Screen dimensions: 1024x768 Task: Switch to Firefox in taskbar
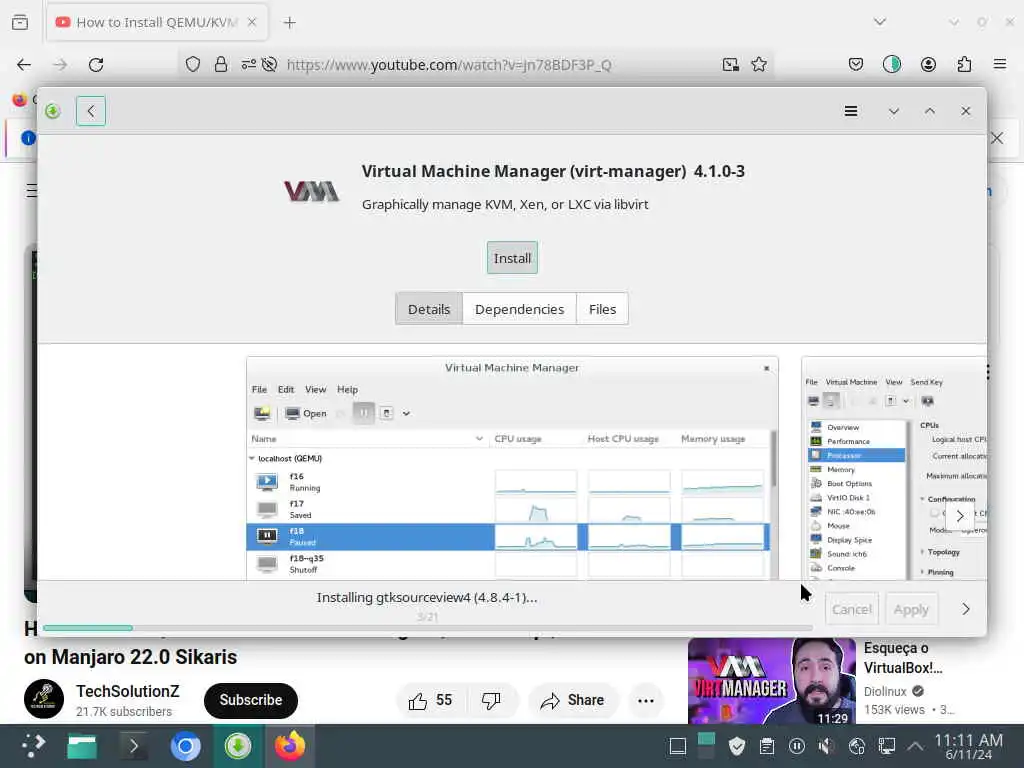(x=290, y=746)
